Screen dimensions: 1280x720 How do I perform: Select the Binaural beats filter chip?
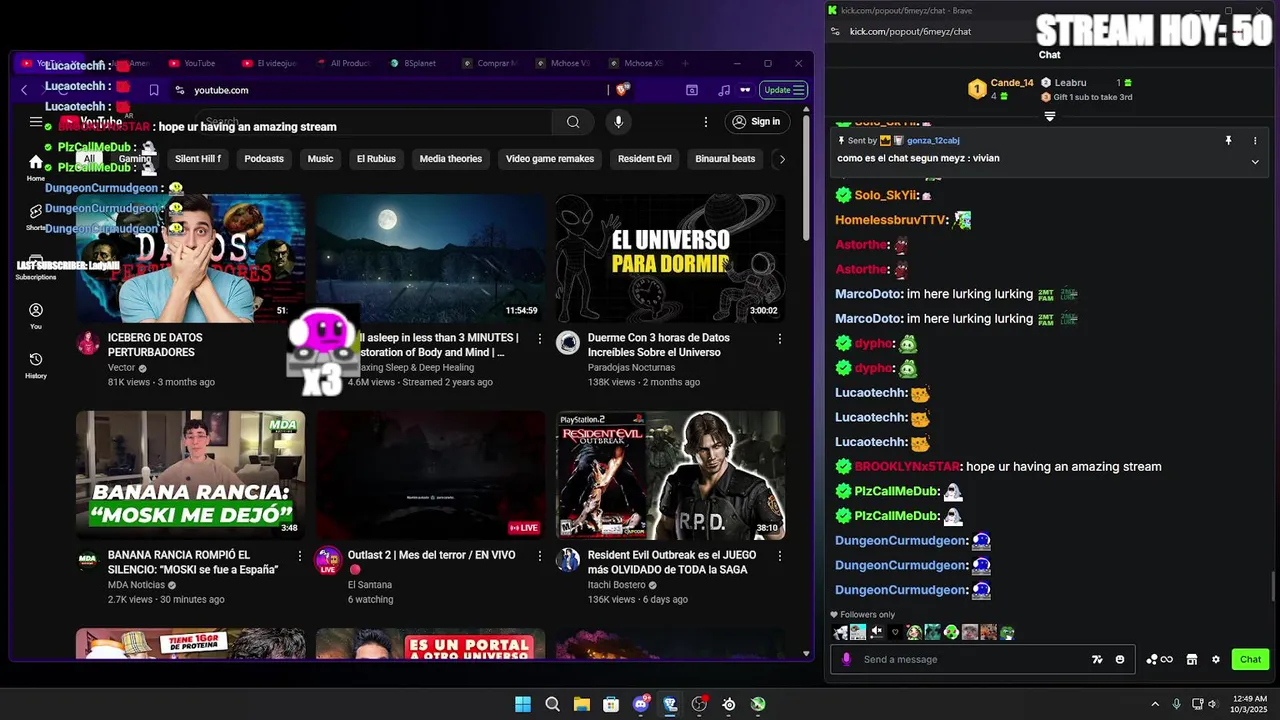point(725,159)
